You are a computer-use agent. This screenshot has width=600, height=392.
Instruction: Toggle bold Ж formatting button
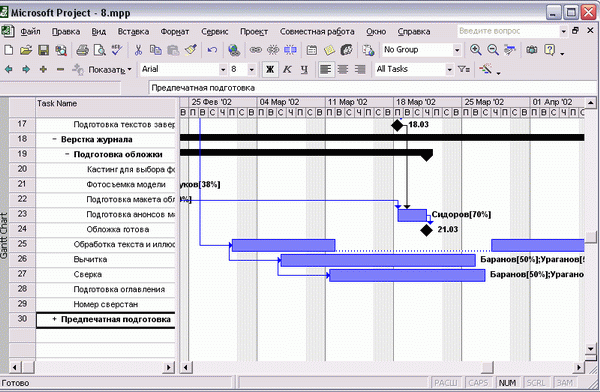(x=270, y=69)
